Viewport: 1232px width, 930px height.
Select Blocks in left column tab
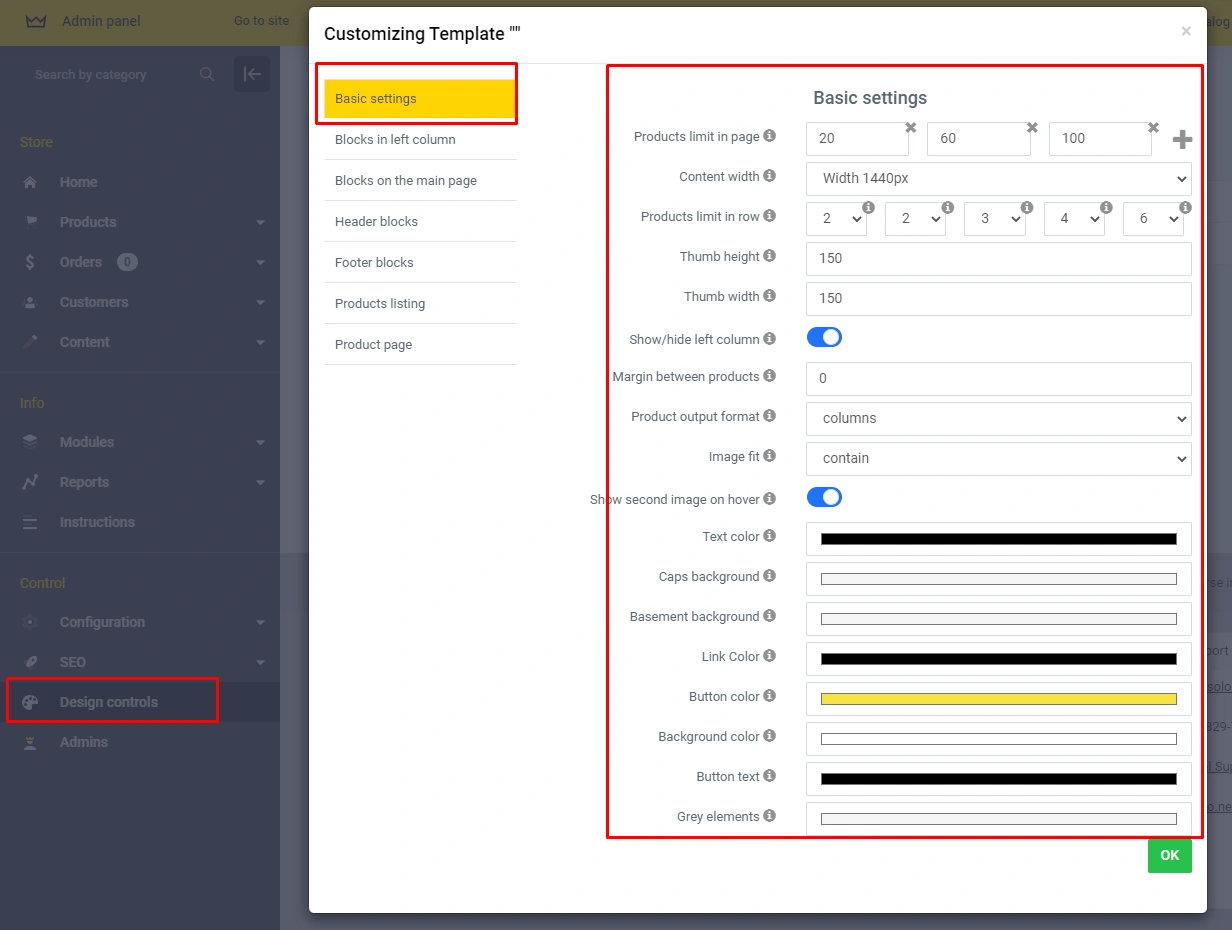[395, 139]
